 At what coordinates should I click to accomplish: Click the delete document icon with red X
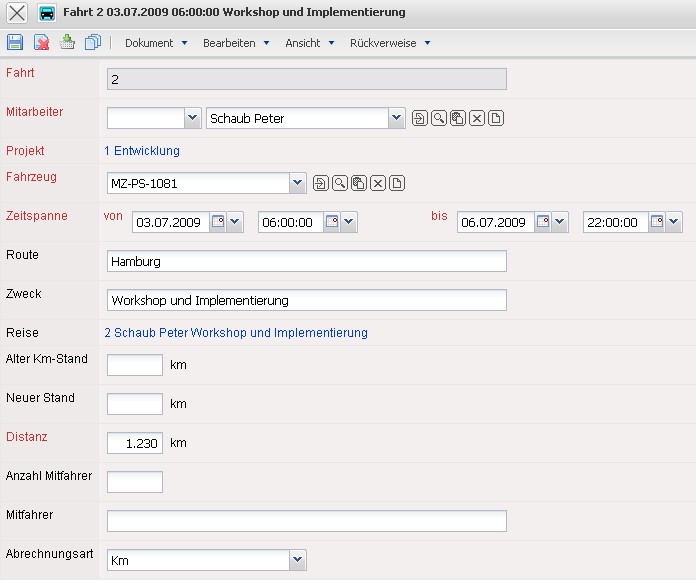click(42, 42)
